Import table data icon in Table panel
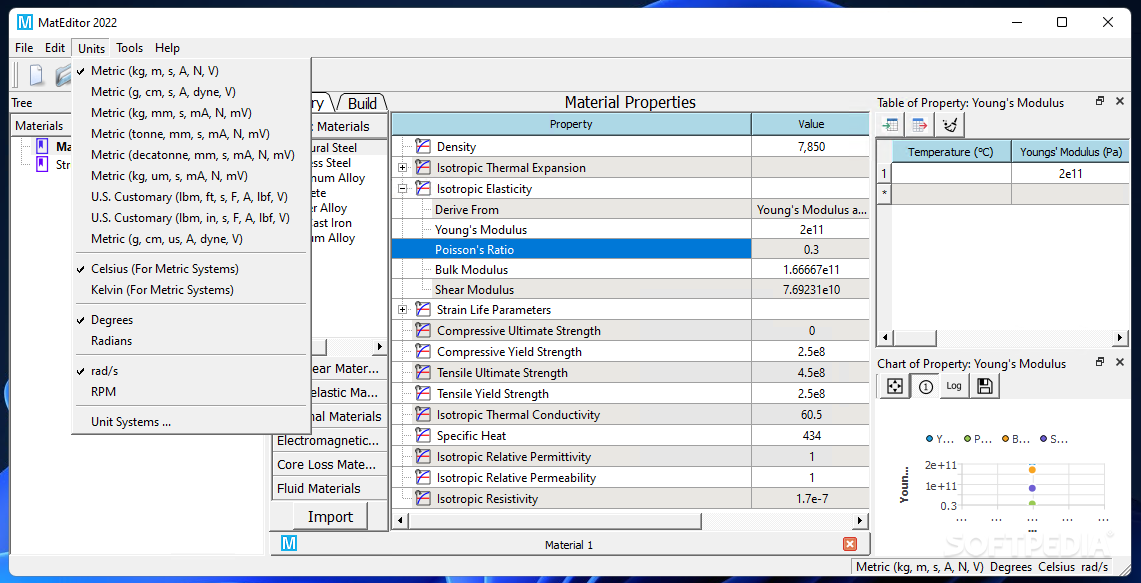This screenshot has width=1141, height=583. pos(890,125)
